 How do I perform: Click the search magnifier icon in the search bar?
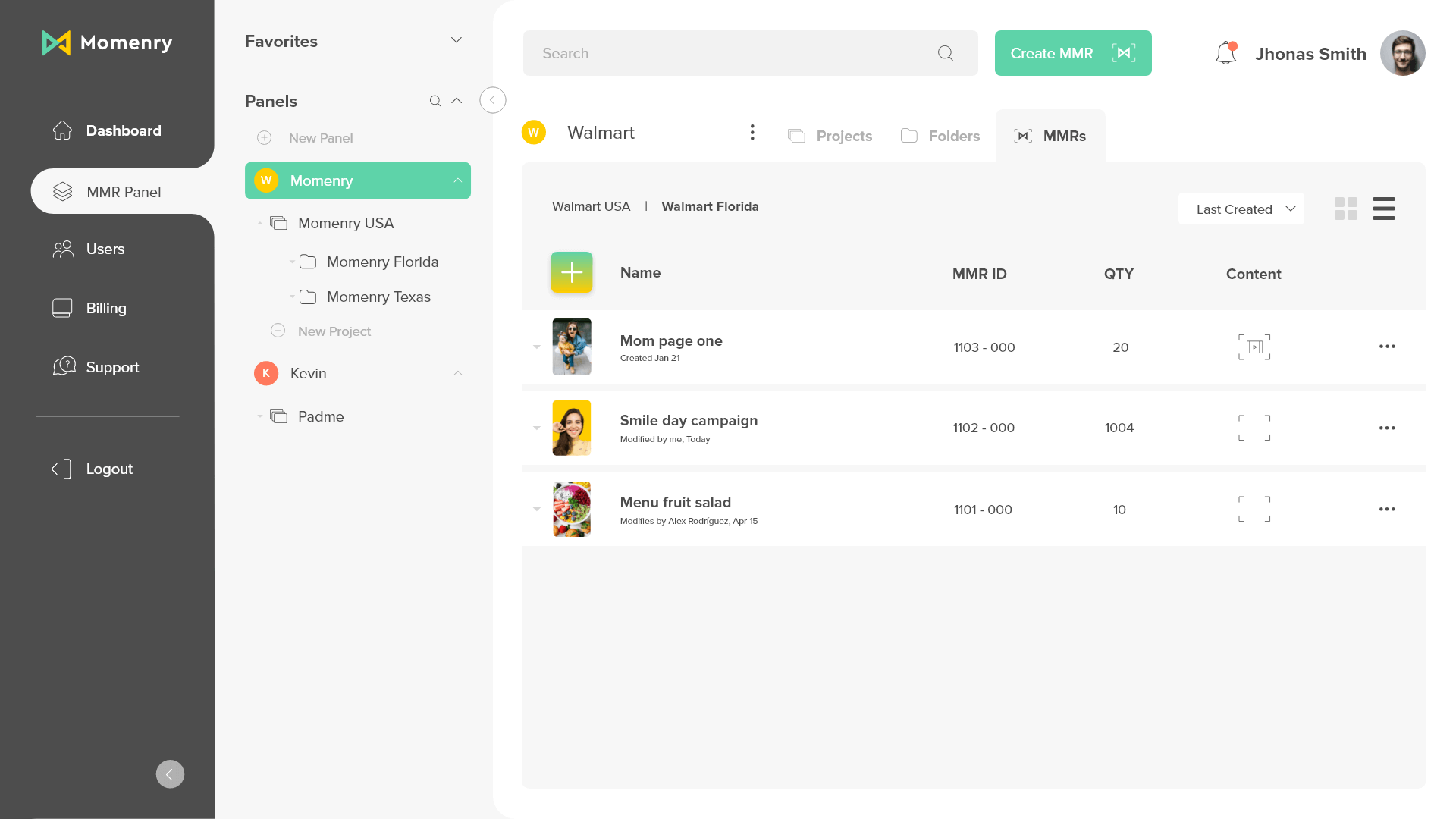(945, 53)
